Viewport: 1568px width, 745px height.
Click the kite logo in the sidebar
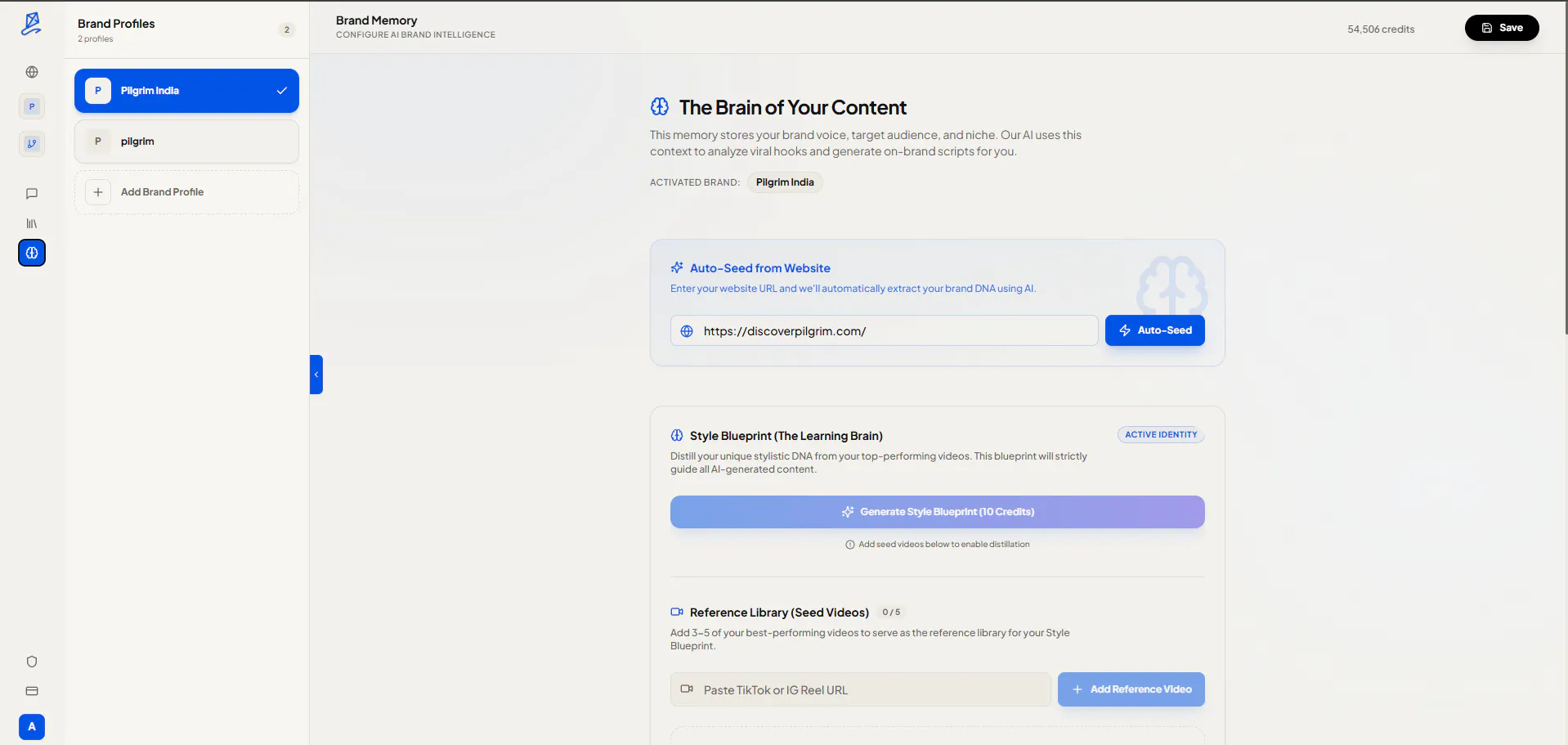pos(31,24)
